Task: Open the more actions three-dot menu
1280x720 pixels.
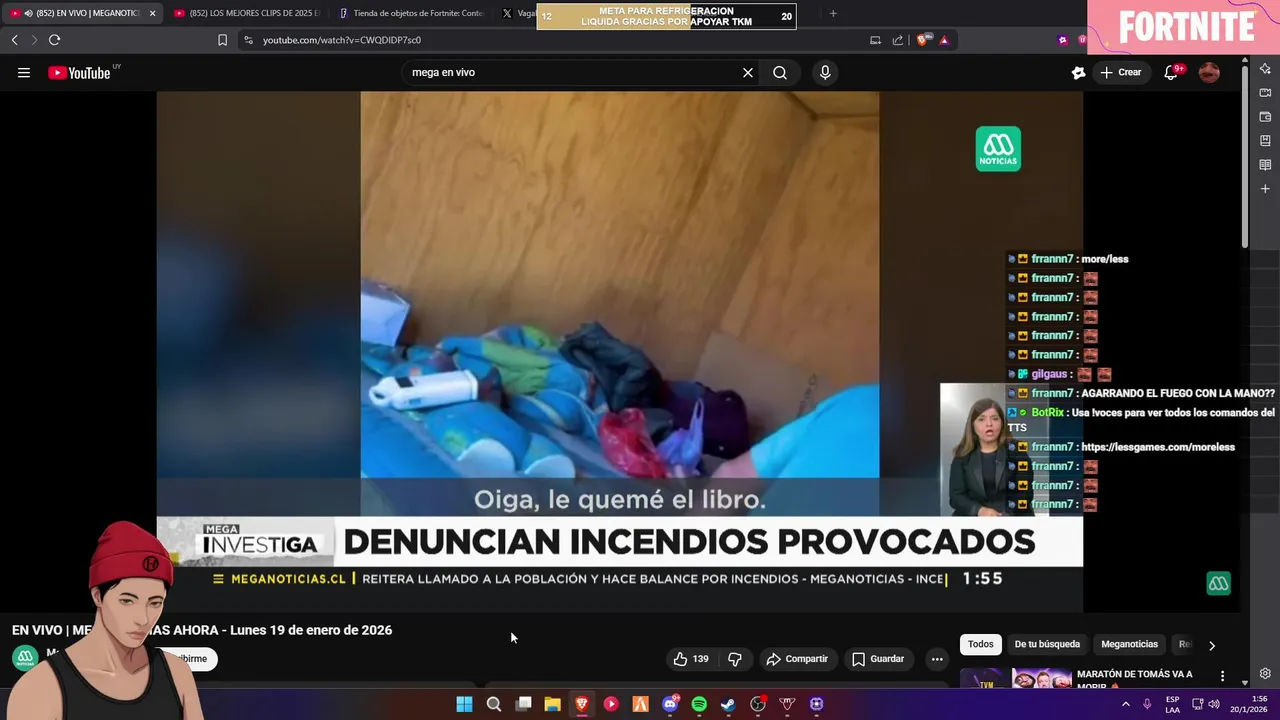Action: pyautogui.click(x=937, y=659)
